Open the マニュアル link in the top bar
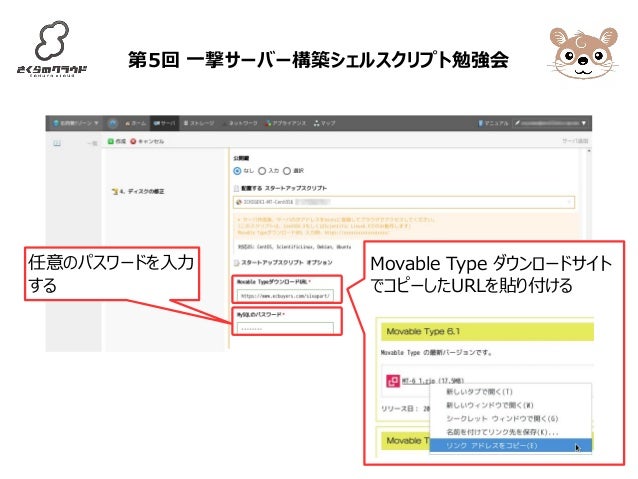638x479 pixels. (x=494, y=123)
